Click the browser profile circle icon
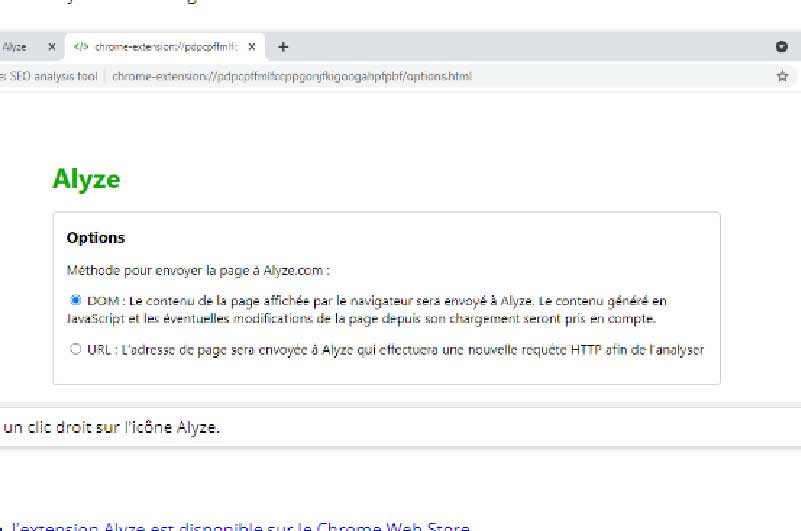This screenshot has height=531, width=801. pos(782,47)
